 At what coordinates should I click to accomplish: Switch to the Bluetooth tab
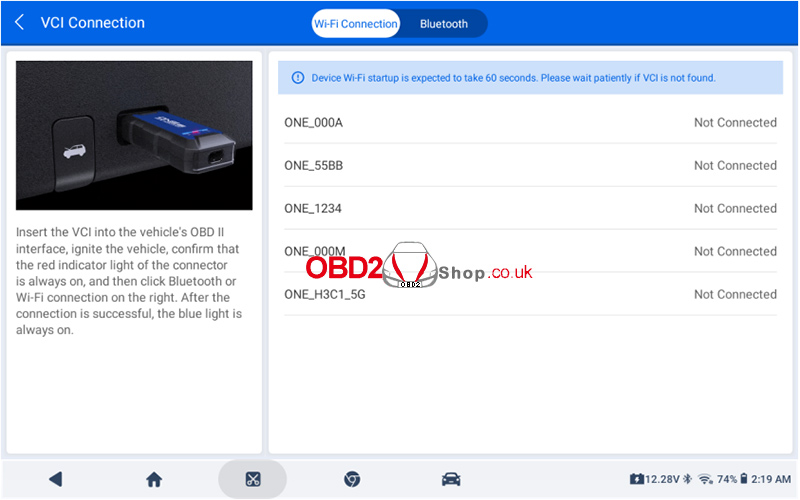(443, 24)
